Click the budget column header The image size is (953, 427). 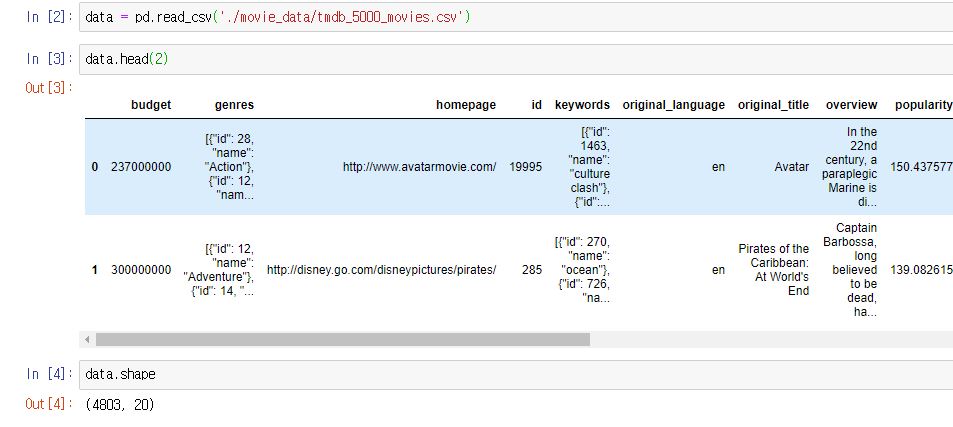click(151, 104)
